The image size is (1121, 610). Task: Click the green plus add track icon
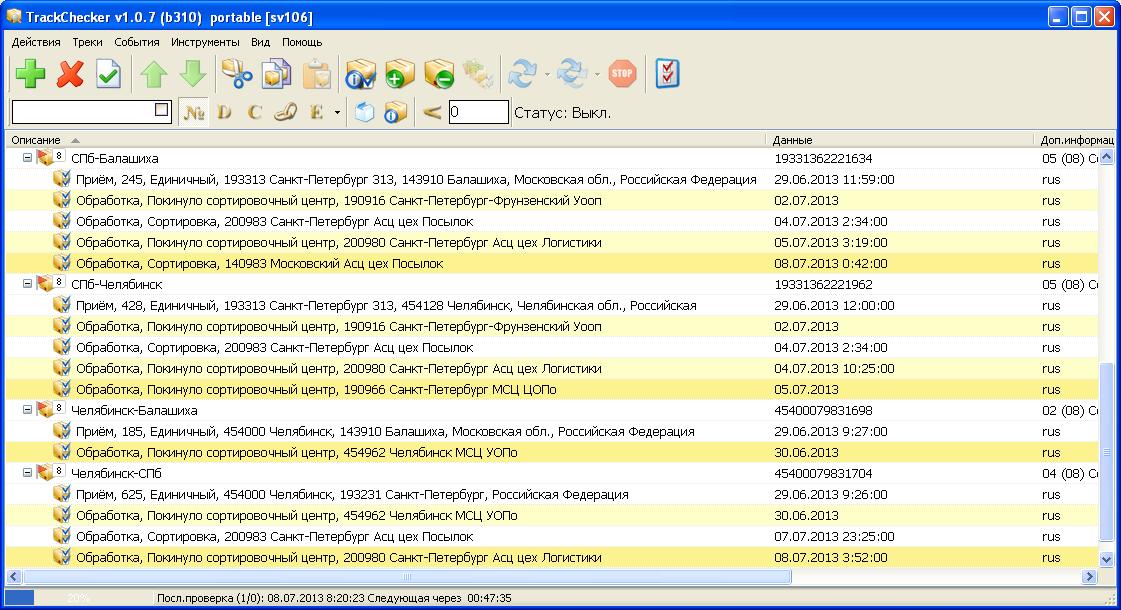(x=30, y=74)
